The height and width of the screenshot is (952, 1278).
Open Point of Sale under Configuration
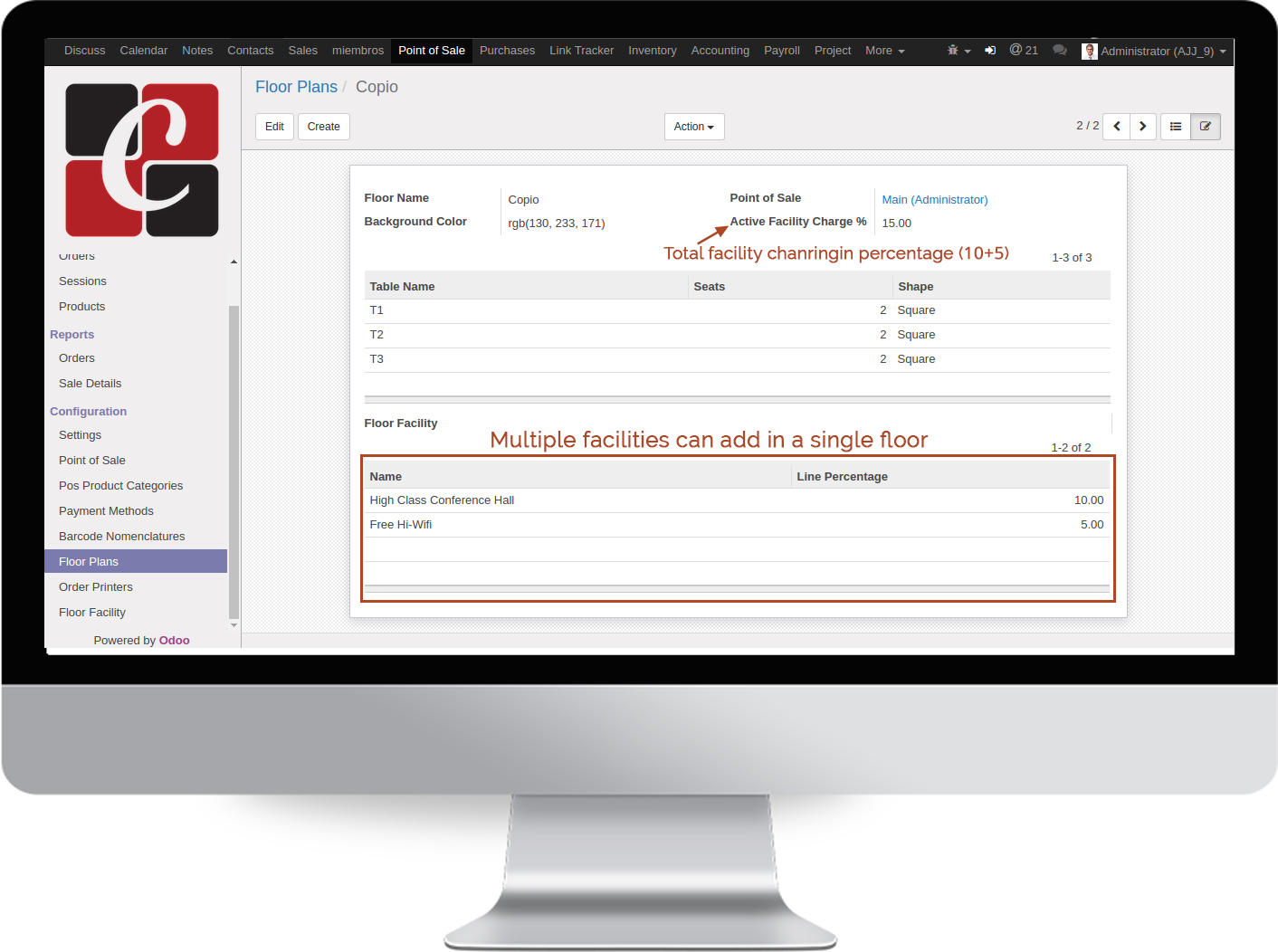[92, 461]
